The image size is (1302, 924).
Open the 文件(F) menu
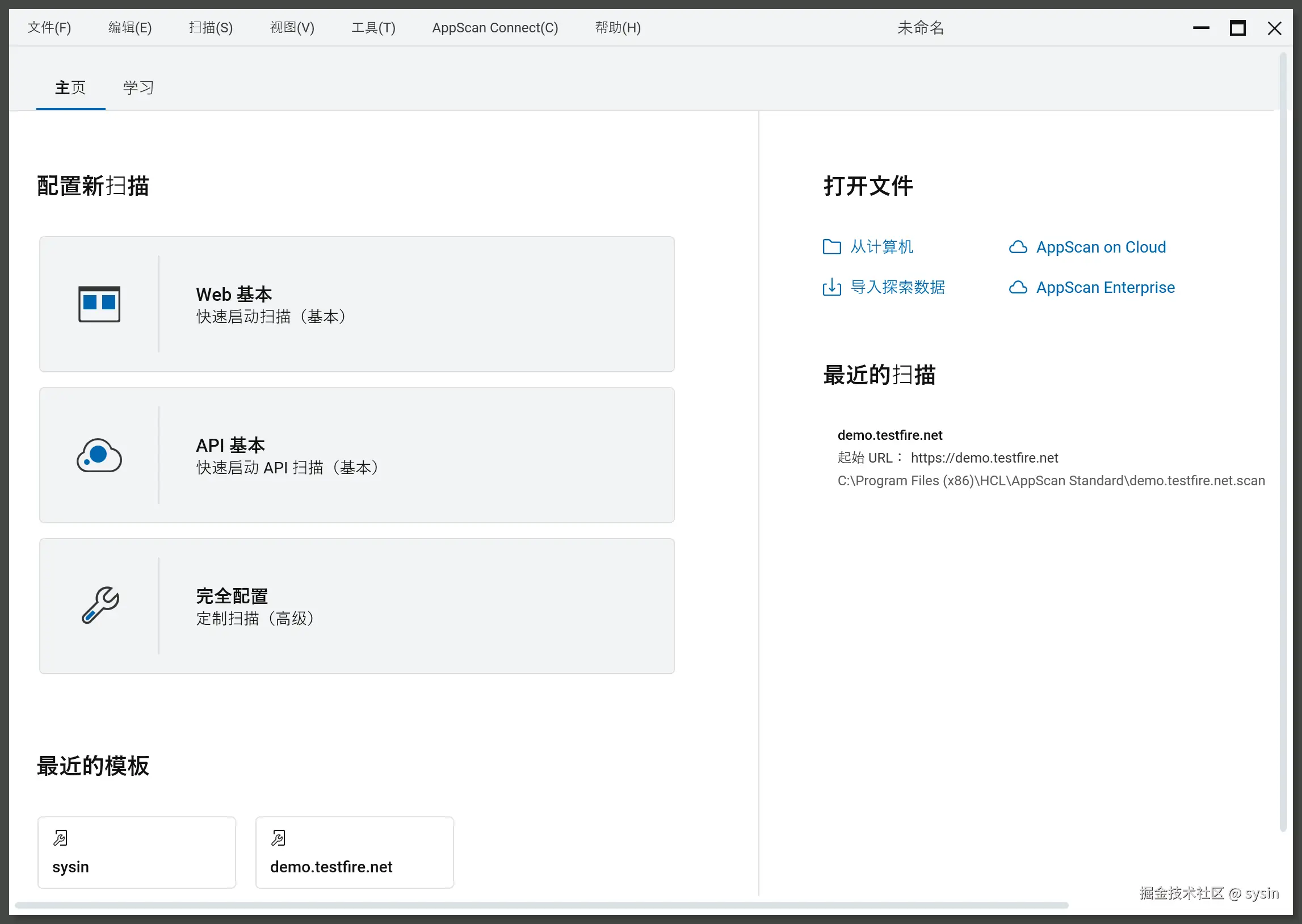pos(49,27)
